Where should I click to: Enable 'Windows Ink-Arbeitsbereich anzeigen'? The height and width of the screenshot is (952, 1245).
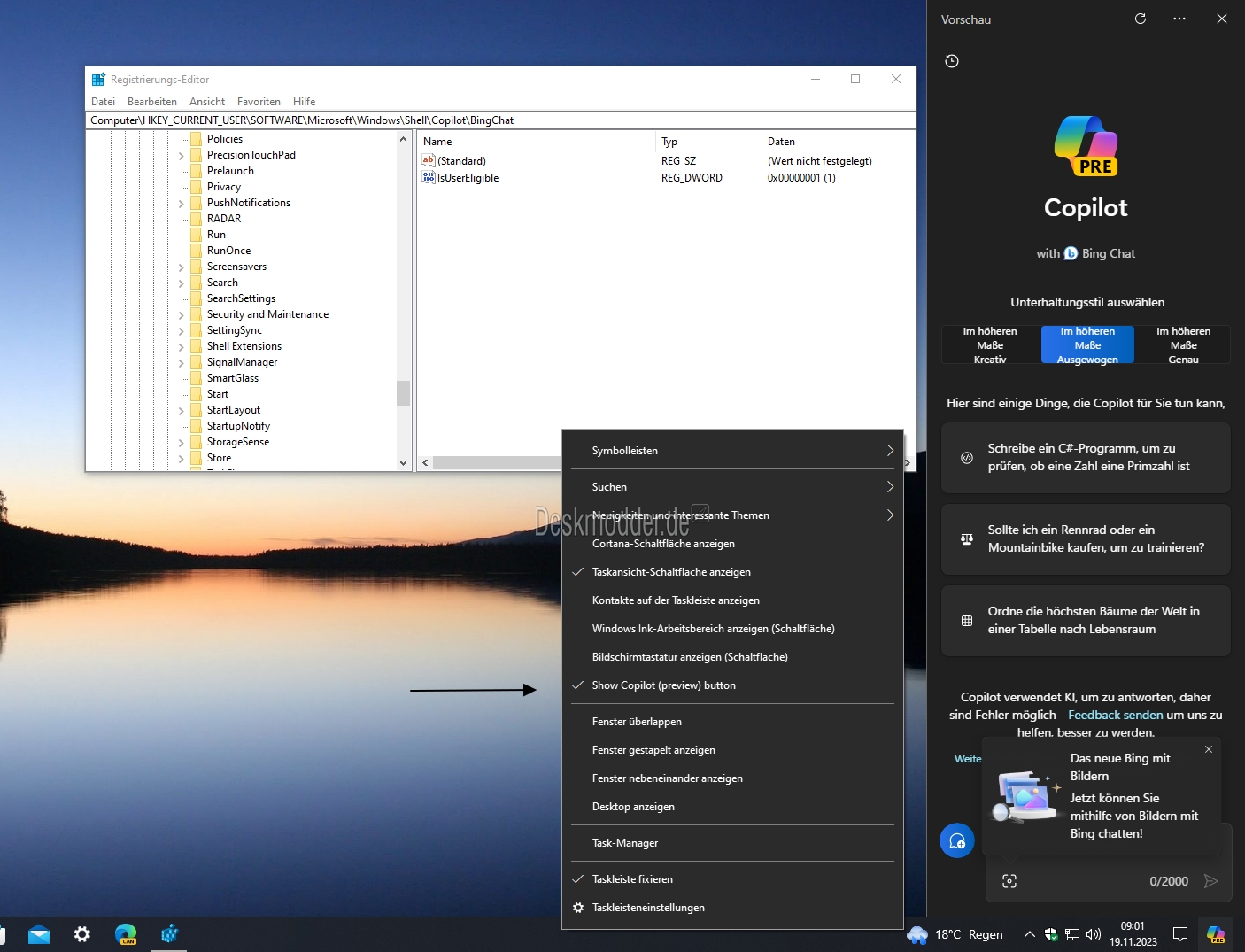[732, 629]
